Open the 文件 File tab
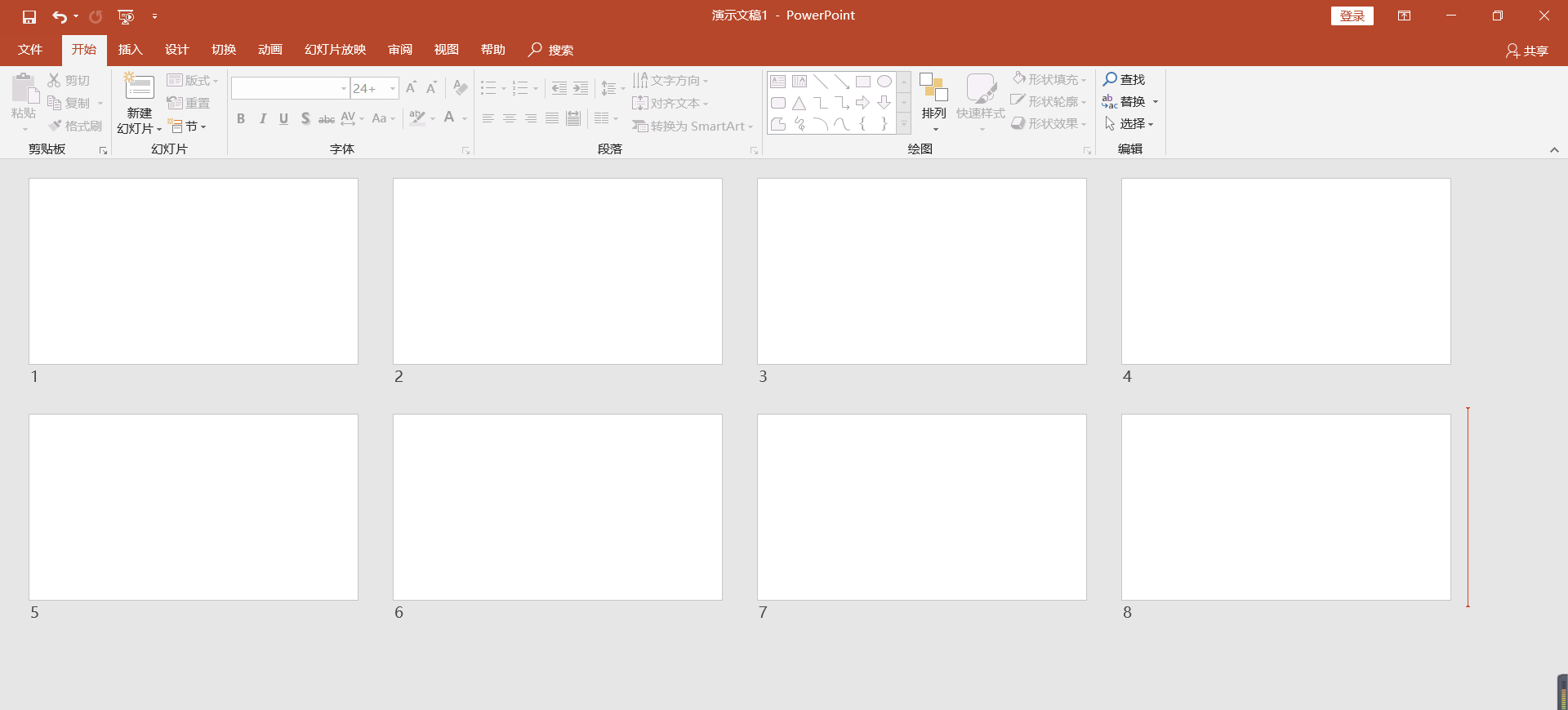The image size is (1568, 710). 30,50
